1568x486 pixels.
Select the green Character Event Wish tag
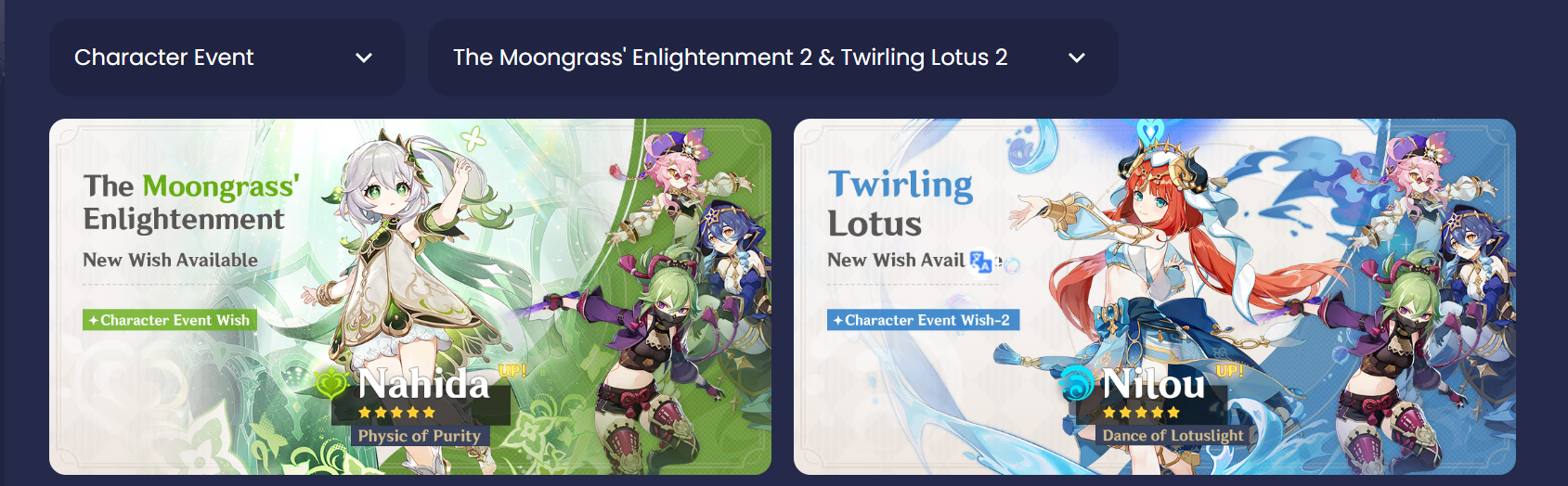pyautogui.click(x=170, y=320)
